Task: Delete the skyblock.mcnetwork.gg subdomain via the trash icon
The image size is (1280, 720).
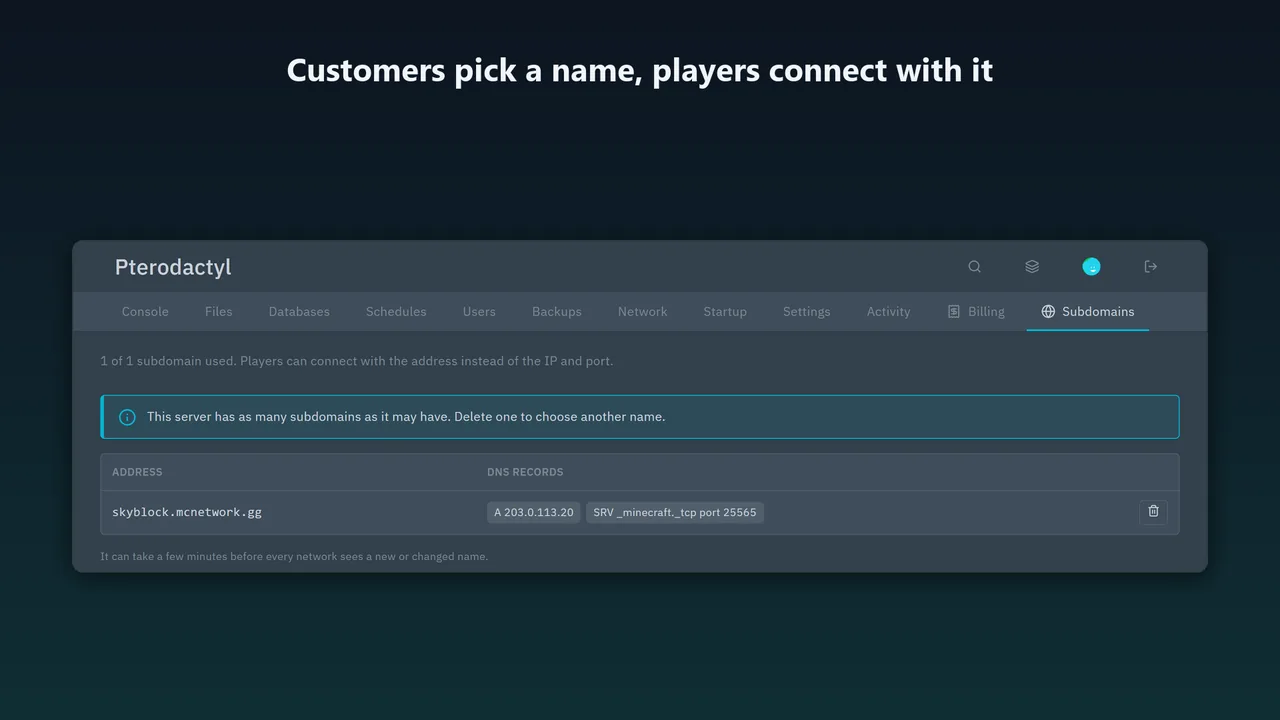Action: [1153, 512]
